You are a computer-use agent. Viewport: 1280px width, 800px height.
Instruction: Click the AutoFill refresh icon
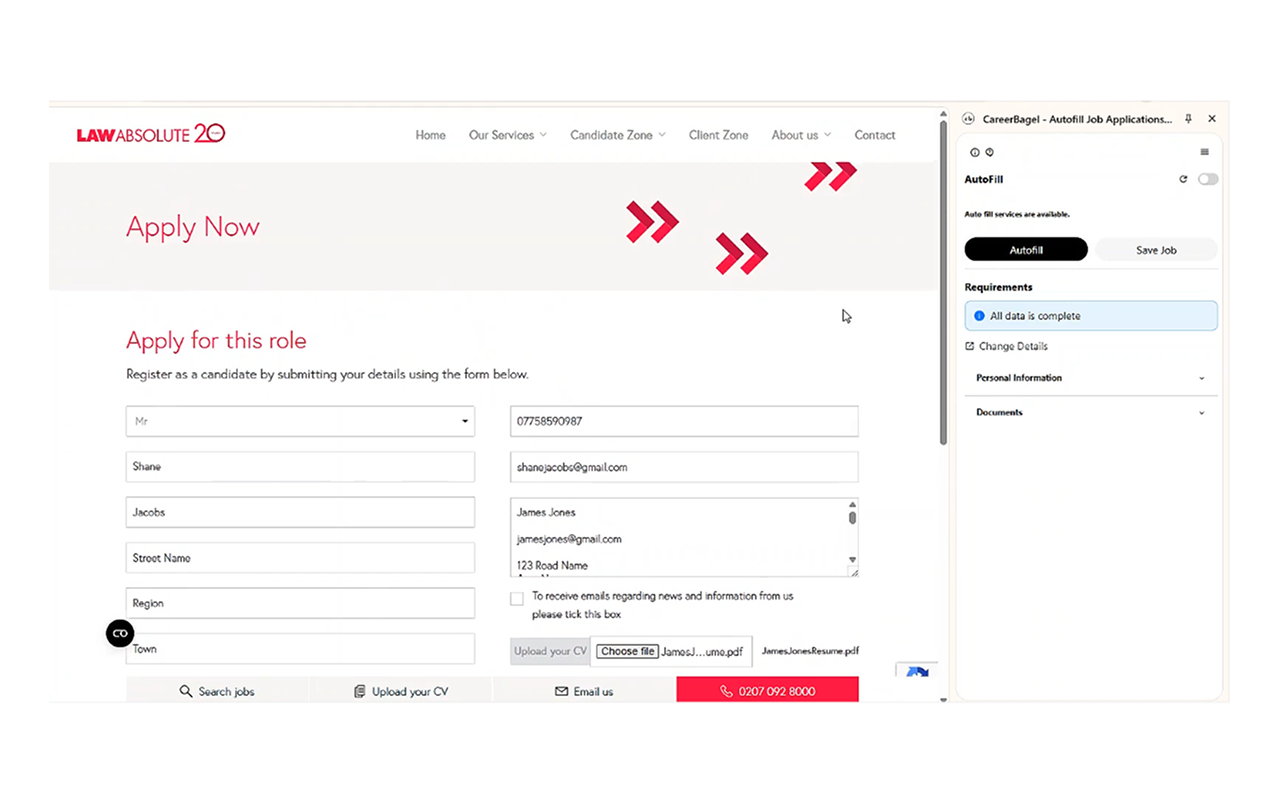click(x=1183, y=179)
